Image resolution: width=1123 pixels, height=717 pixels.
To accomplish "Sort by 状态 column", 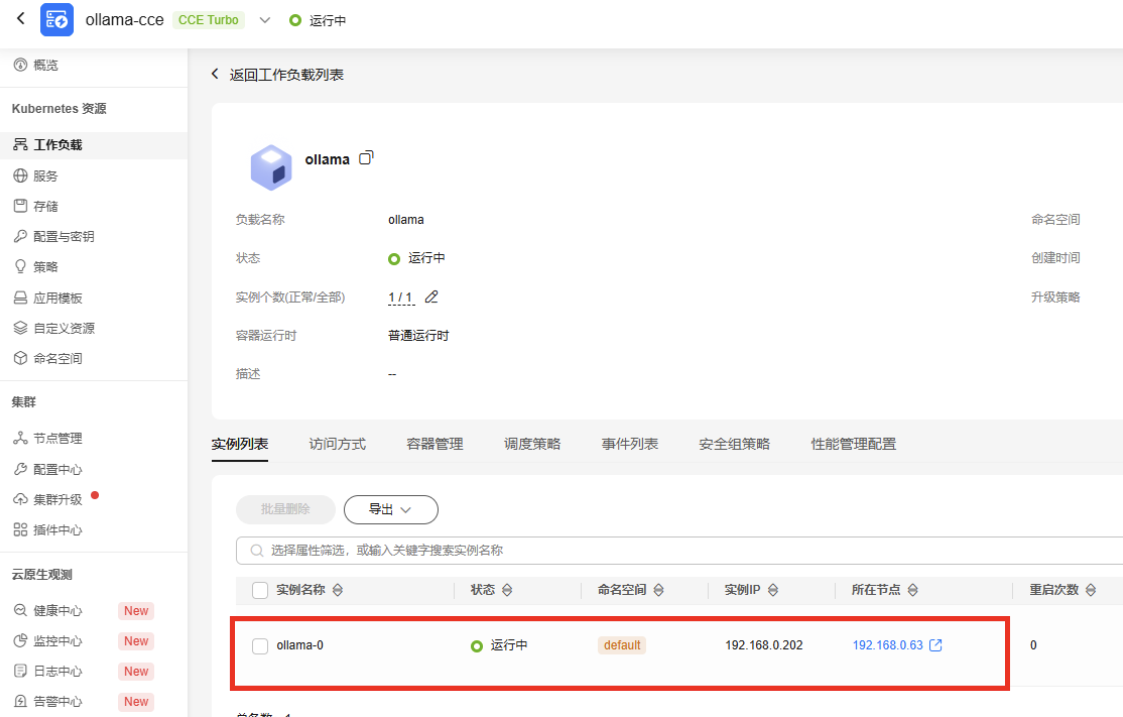I will [x=507, y=590].
